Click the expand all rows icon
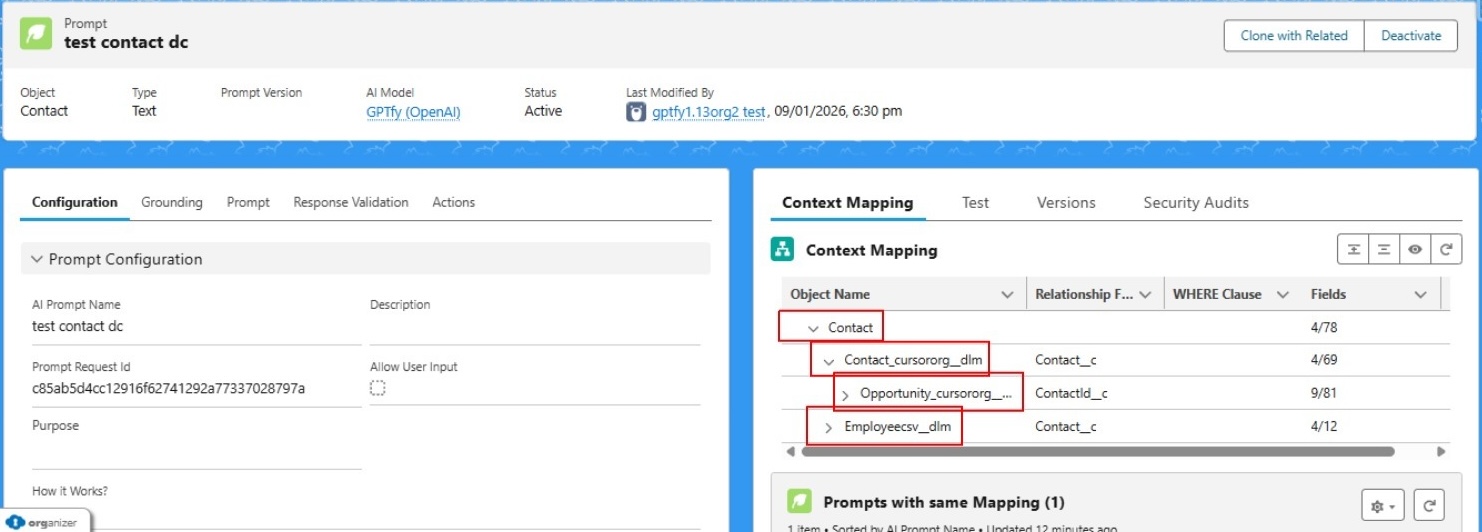The image size is (1482, 532). 1354,249
